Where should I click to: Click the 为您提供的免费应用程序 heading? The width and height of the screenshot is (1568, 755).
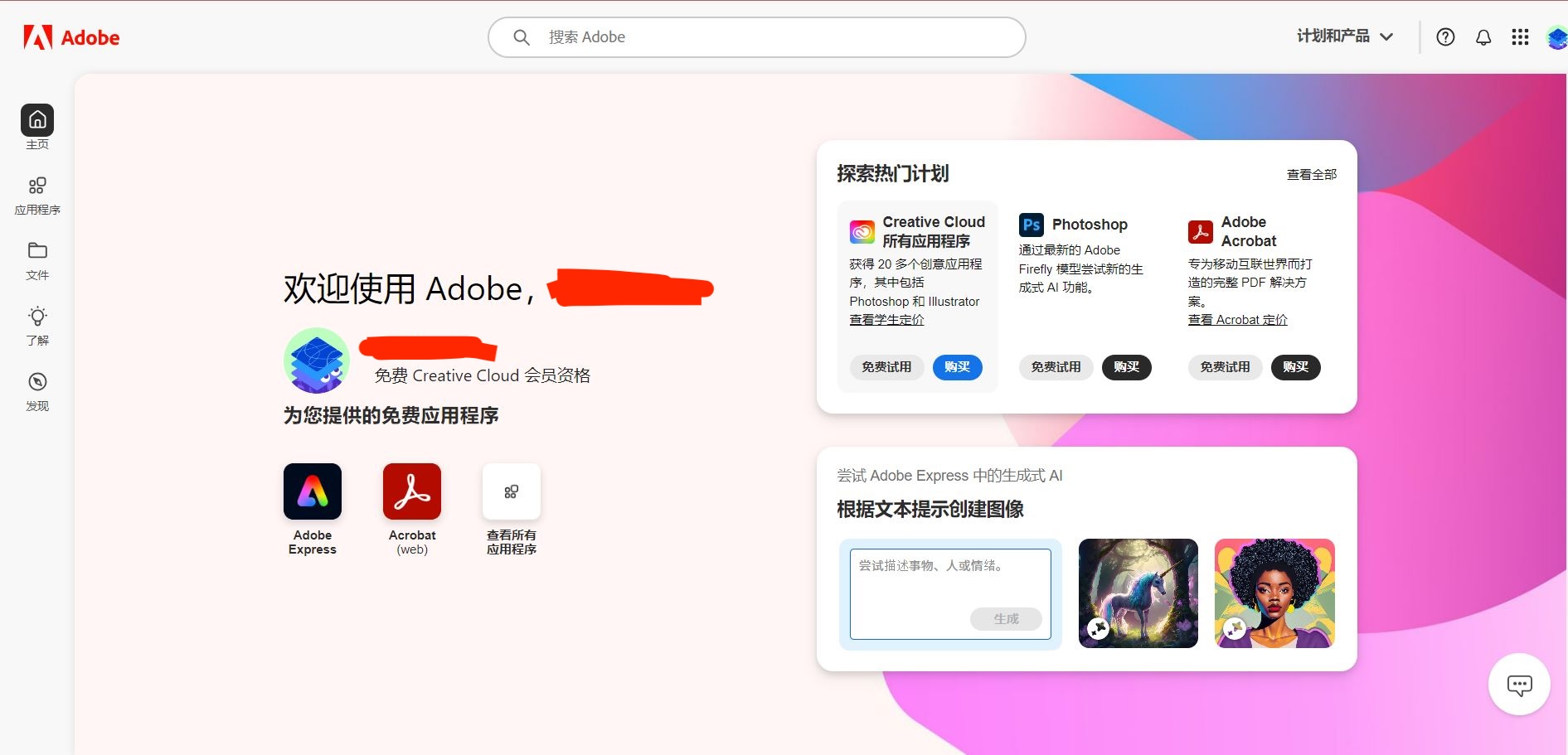click(x=391, y=415)
